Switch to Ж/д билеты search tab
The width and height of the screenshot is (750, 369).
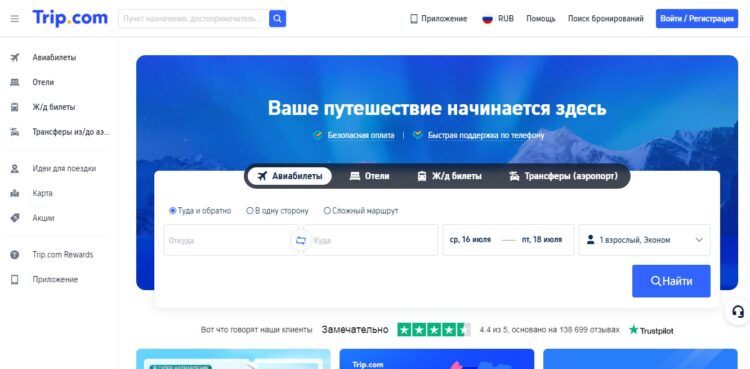point(449,176)
